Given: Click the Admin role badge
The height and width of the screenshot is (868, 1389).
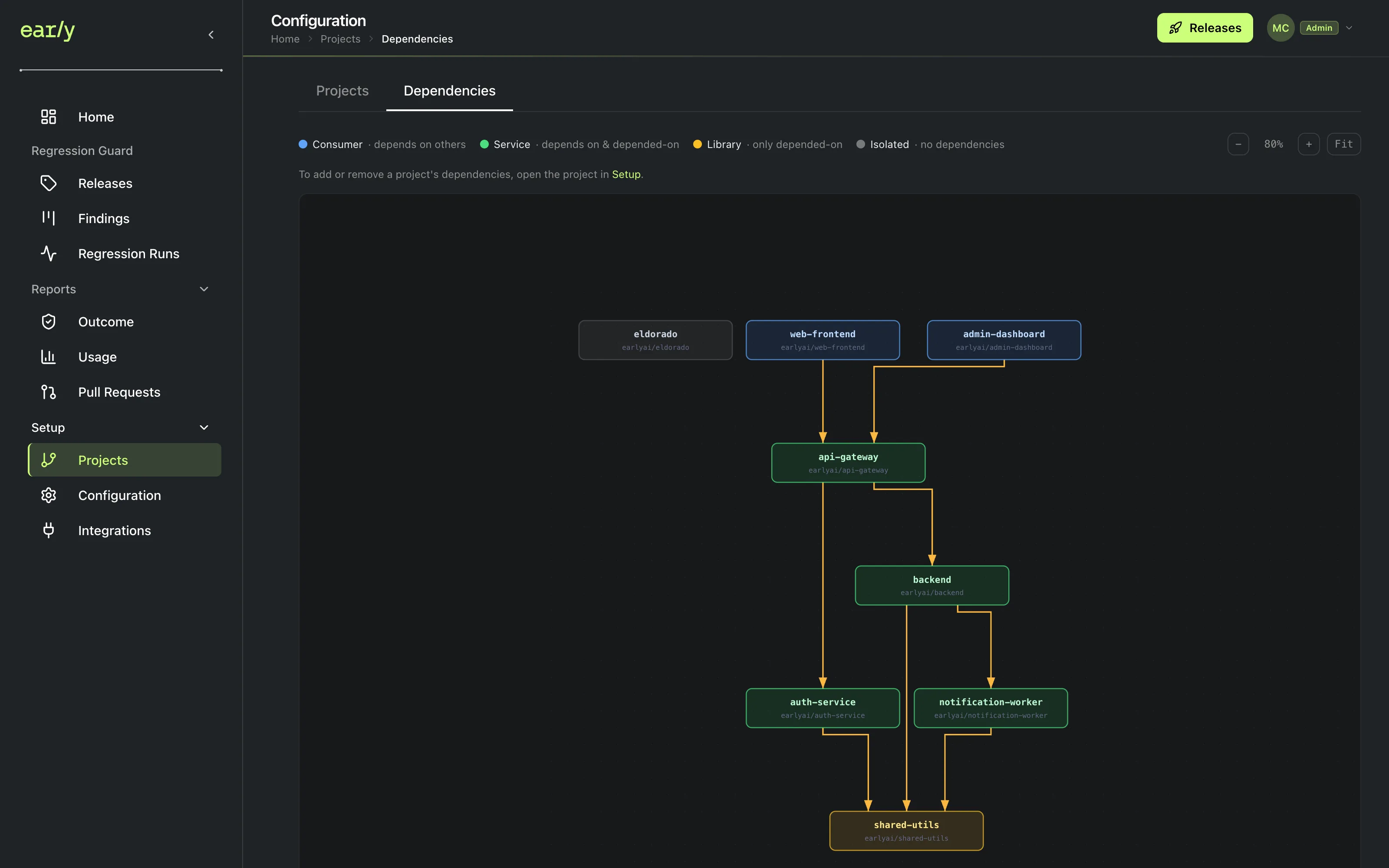Looking at the screenshot, I should click(1319, 28).
